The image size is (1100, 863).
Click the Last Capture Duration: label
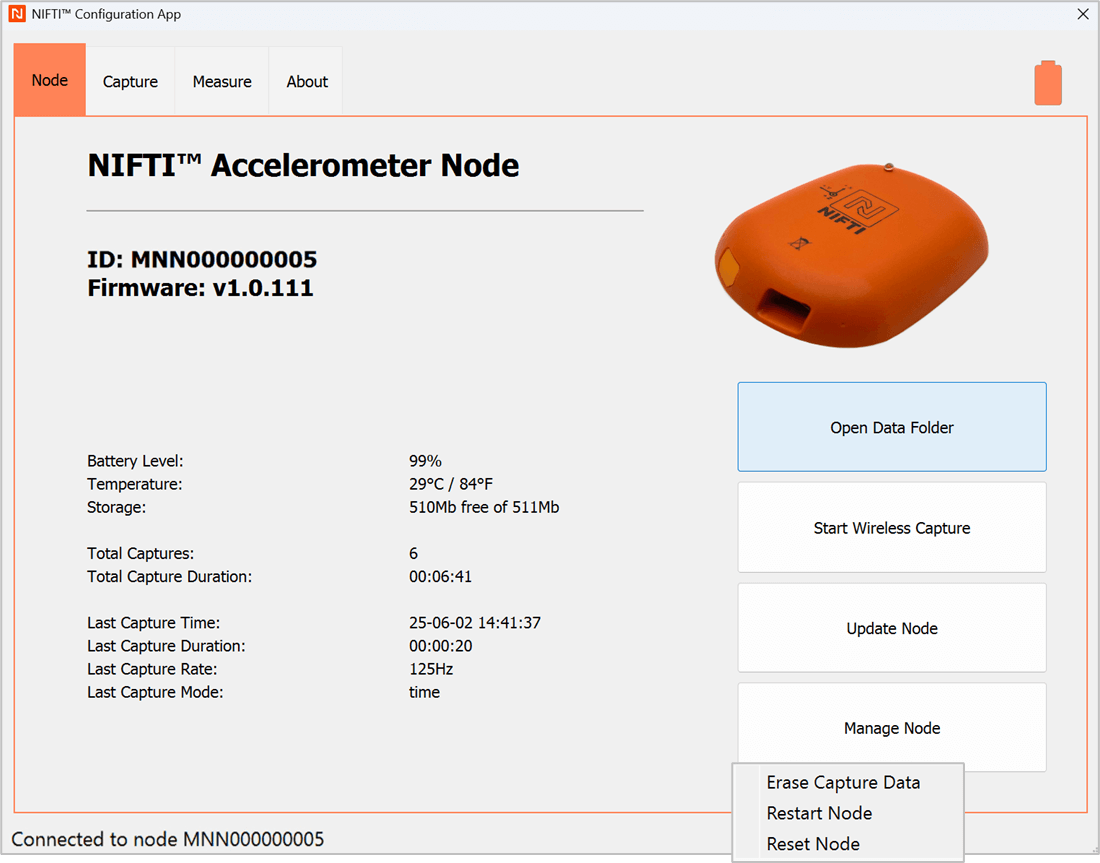coord(166,646)
